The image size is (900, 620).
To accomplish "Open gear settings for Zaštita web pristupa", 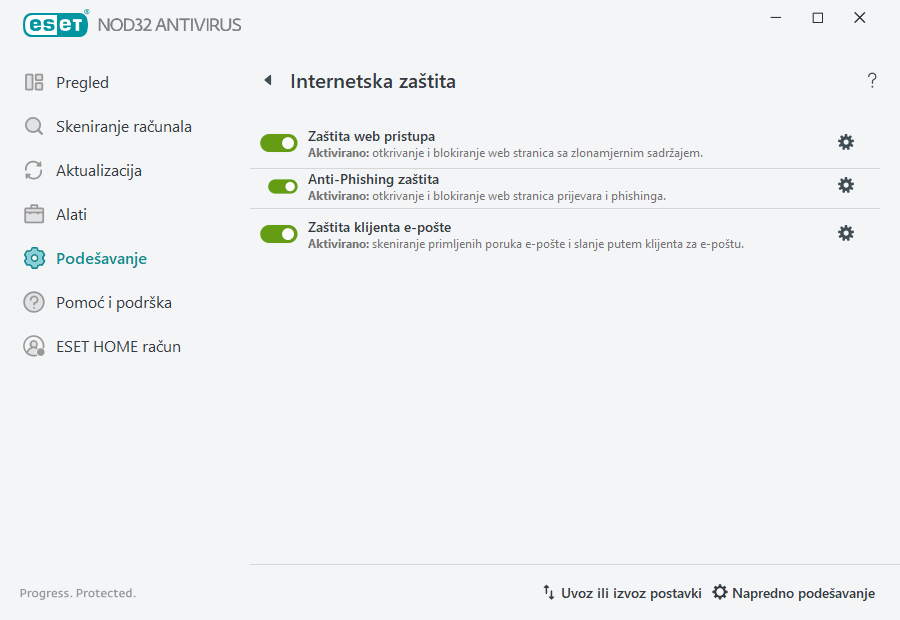I will coord(846,142).
